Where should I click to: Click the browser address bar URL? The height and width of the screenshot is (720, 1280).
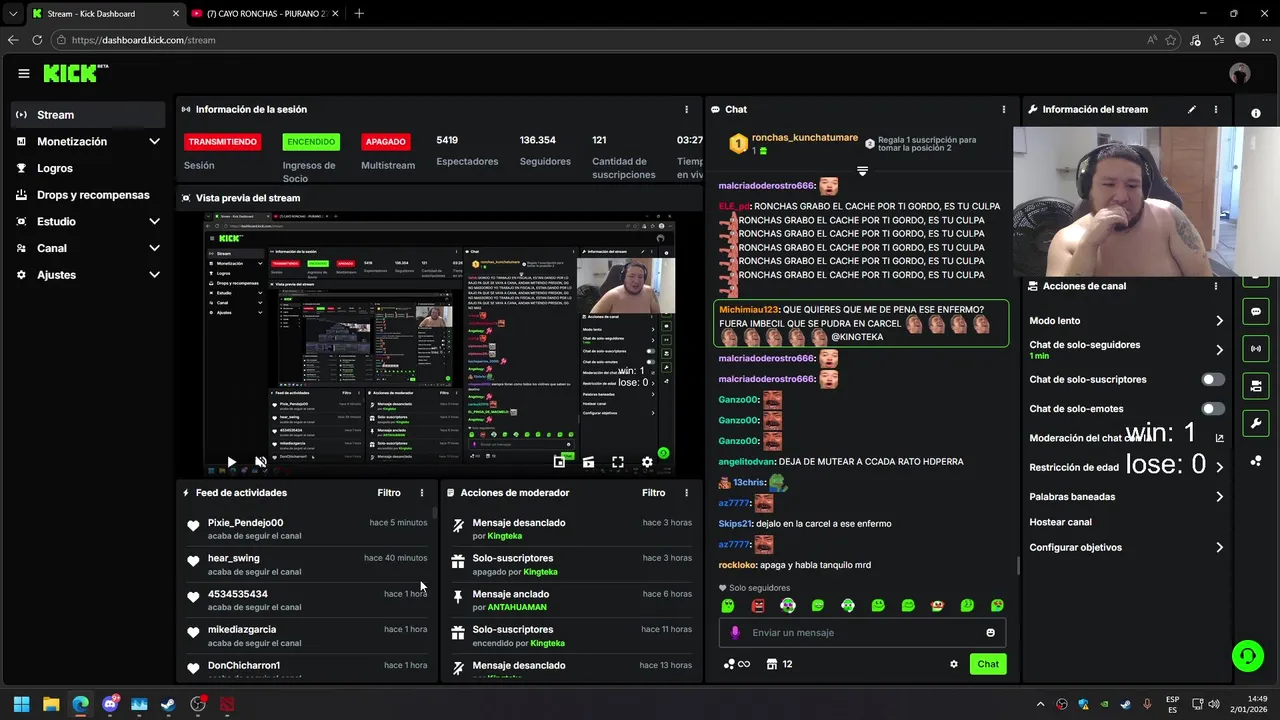144,40
